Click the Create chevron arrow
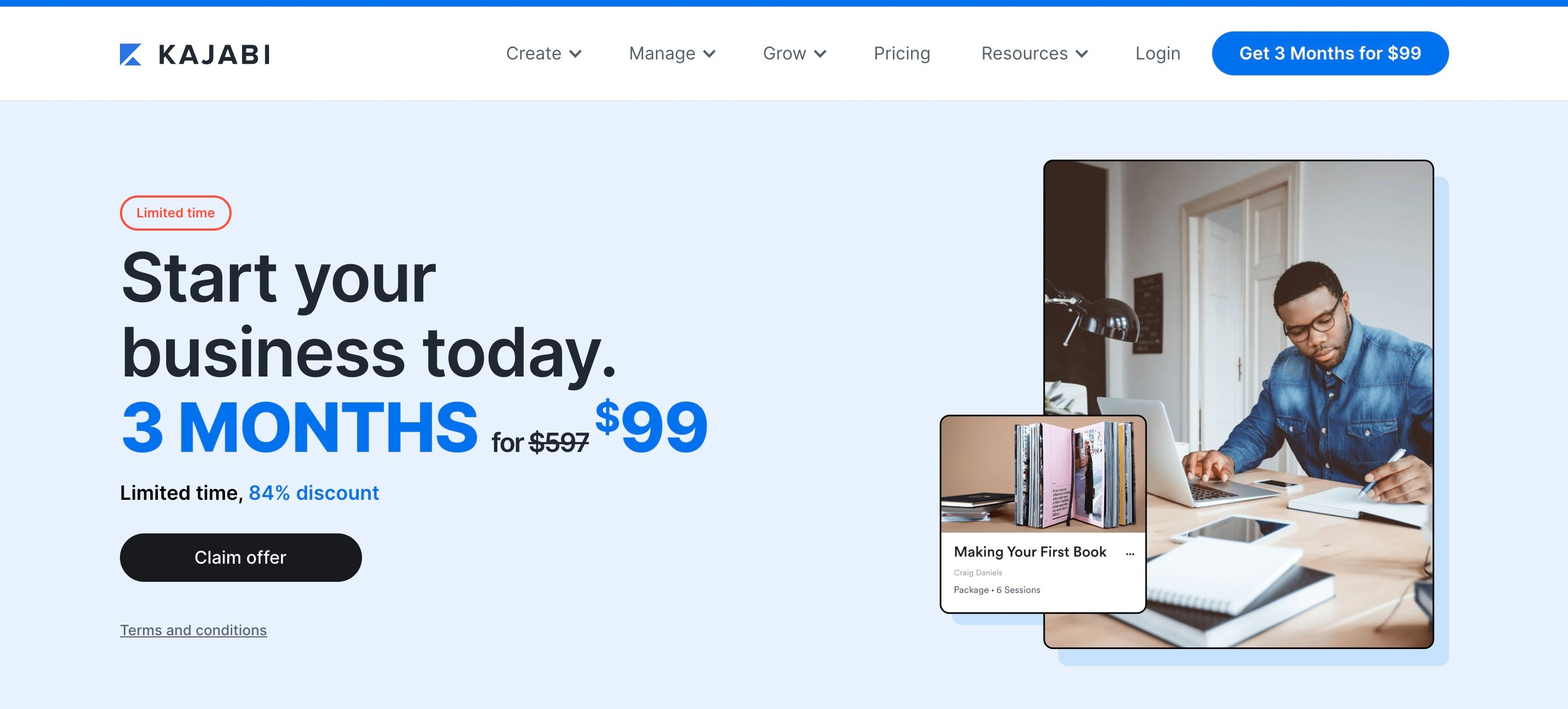Screen dimensions: 1568x709 pos(575,53)
